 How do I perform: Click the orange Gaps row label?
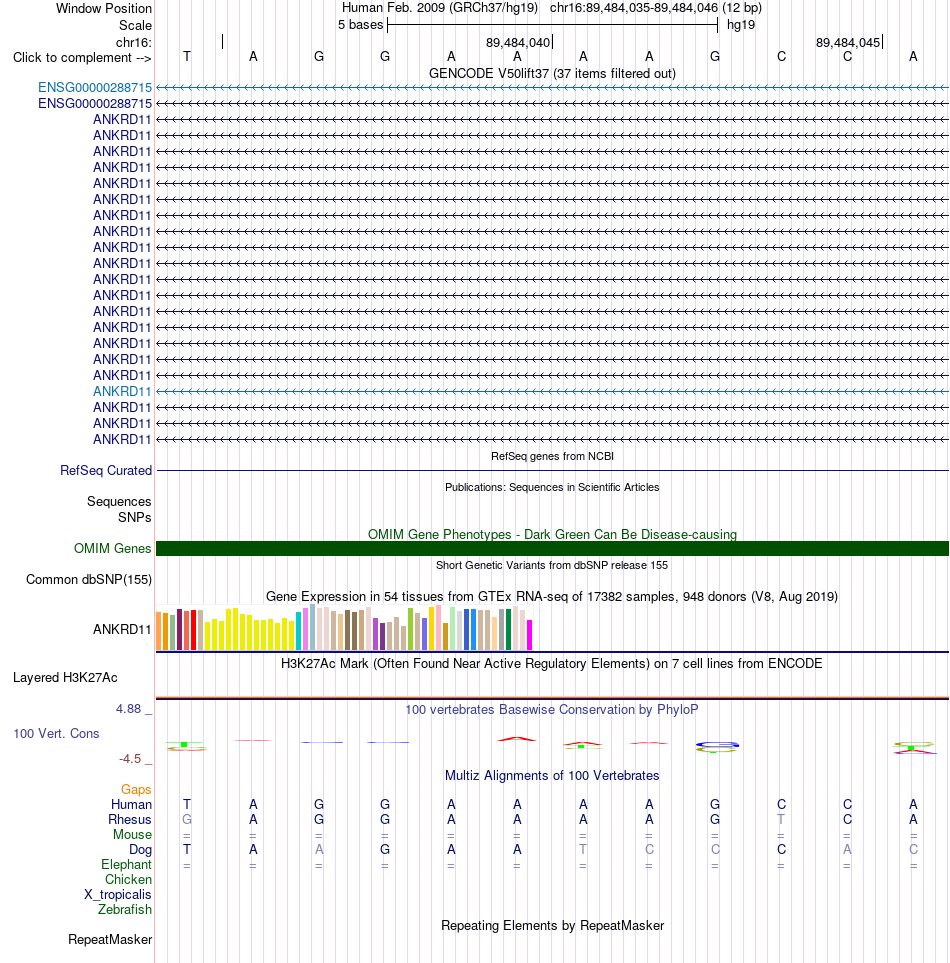tap(136, 790)
